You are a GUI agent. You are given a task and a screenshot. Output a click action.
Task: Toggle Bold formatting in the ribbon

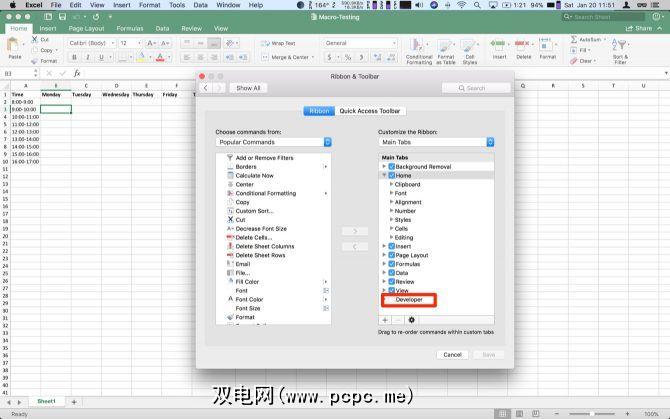(x=74, y=57)
